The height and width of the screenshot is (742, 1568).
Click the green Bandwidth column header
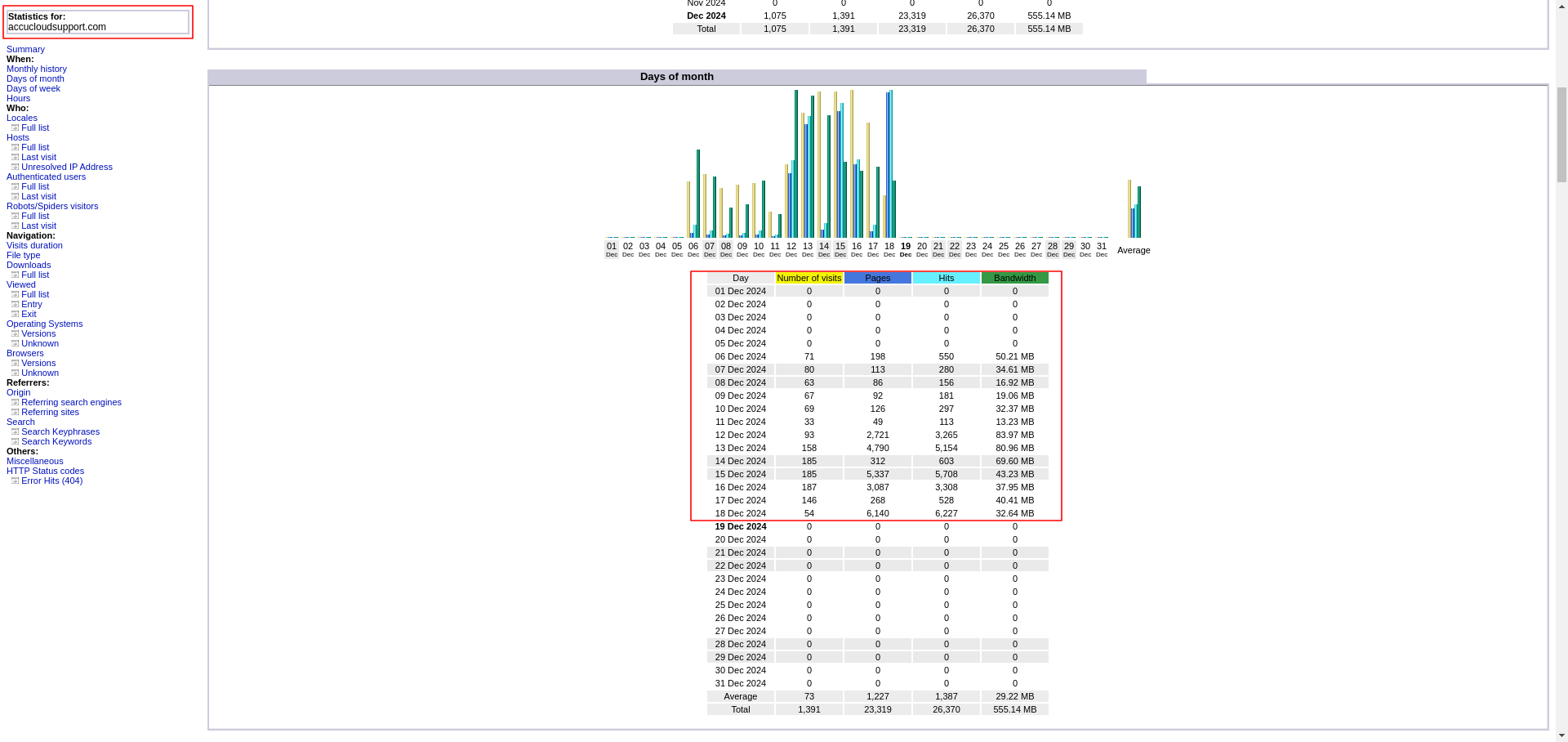pyautogui.click(x=1014, y=278)
